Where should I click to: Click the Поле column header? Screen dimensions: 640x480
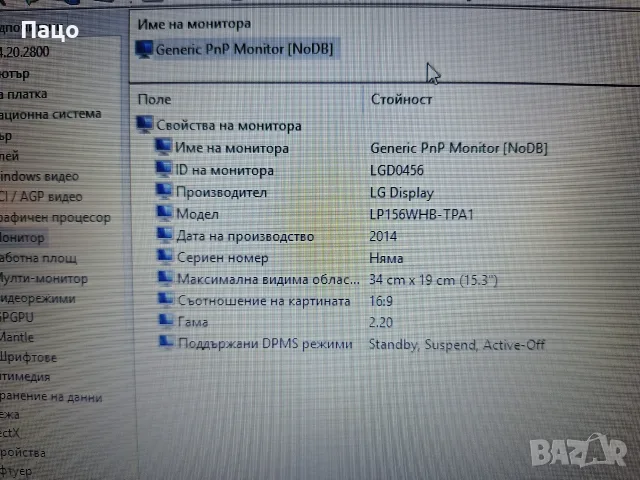(154, 99)
